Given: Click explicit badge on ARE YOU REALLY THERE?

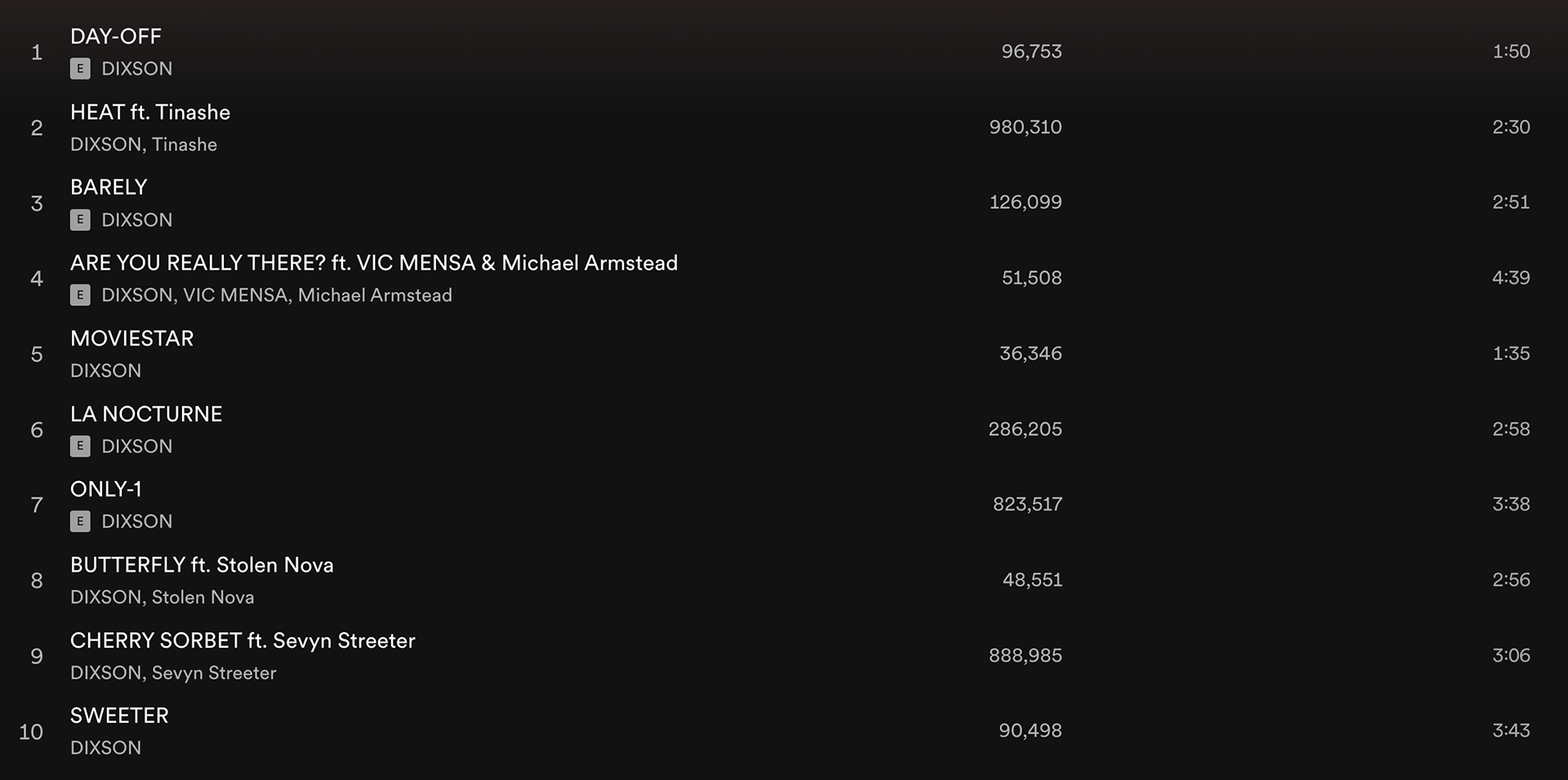Looking at the screenshot, I should click(80, 295).
